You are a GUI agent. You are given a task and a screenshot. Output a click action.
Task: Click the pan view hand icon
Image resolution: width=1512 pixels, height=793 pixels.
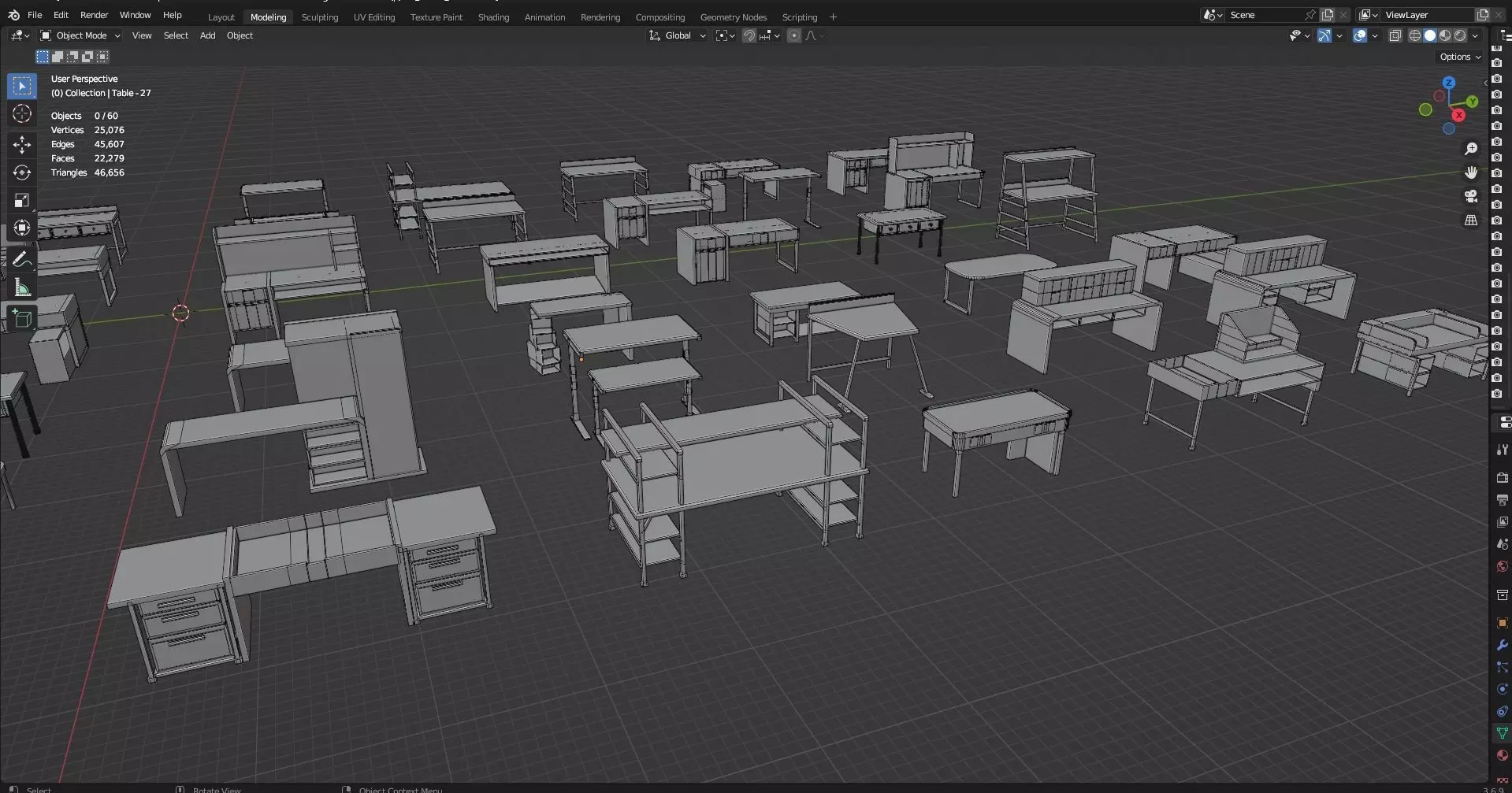[x=1470, y=172]
